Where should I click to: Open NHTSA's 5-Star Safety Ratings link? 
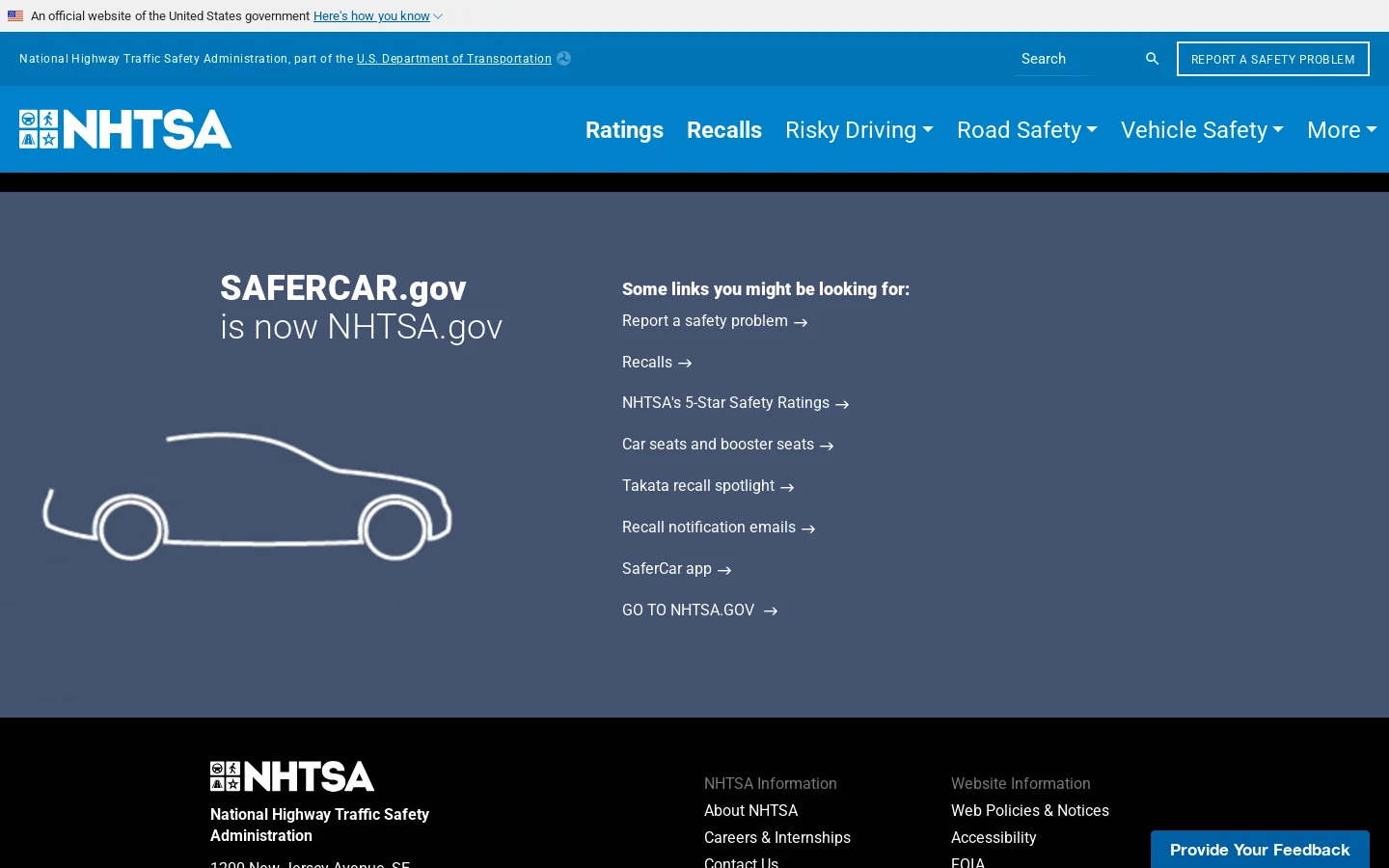[x=736, y=403]
